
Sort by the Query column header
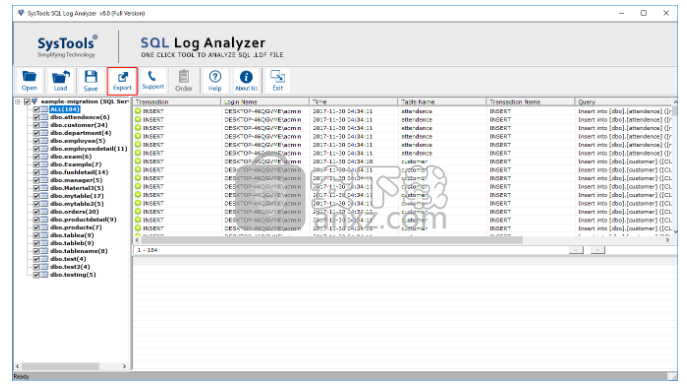pyautogui.click(x=623, y=102)
